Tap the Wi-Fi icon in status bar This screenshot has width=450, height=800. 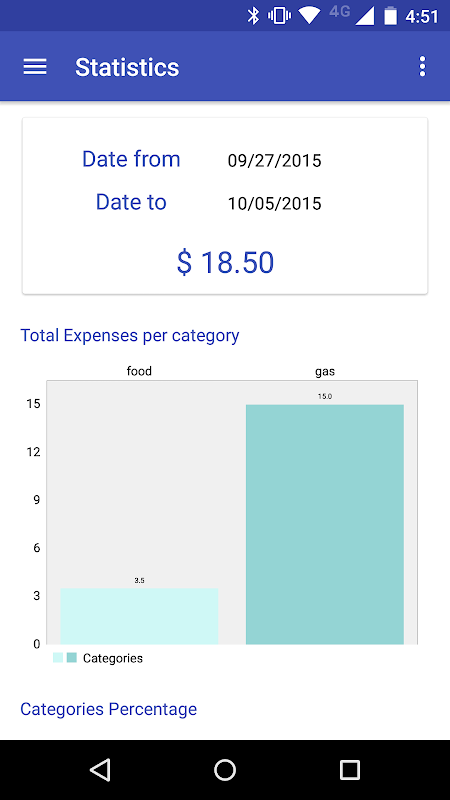pyautogui.click(x=309, y=16)
